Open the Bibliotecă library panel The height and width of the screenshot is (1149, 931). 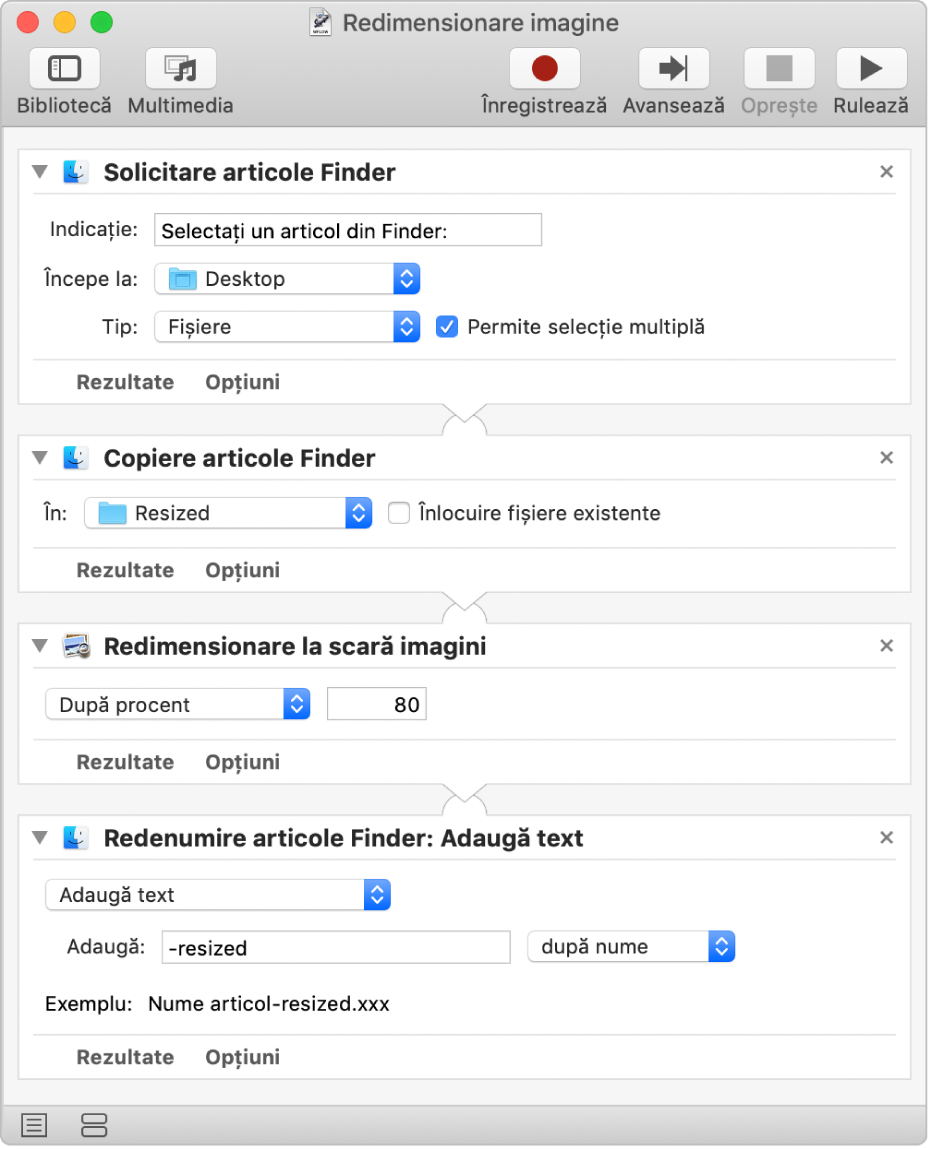click(64, 69)
